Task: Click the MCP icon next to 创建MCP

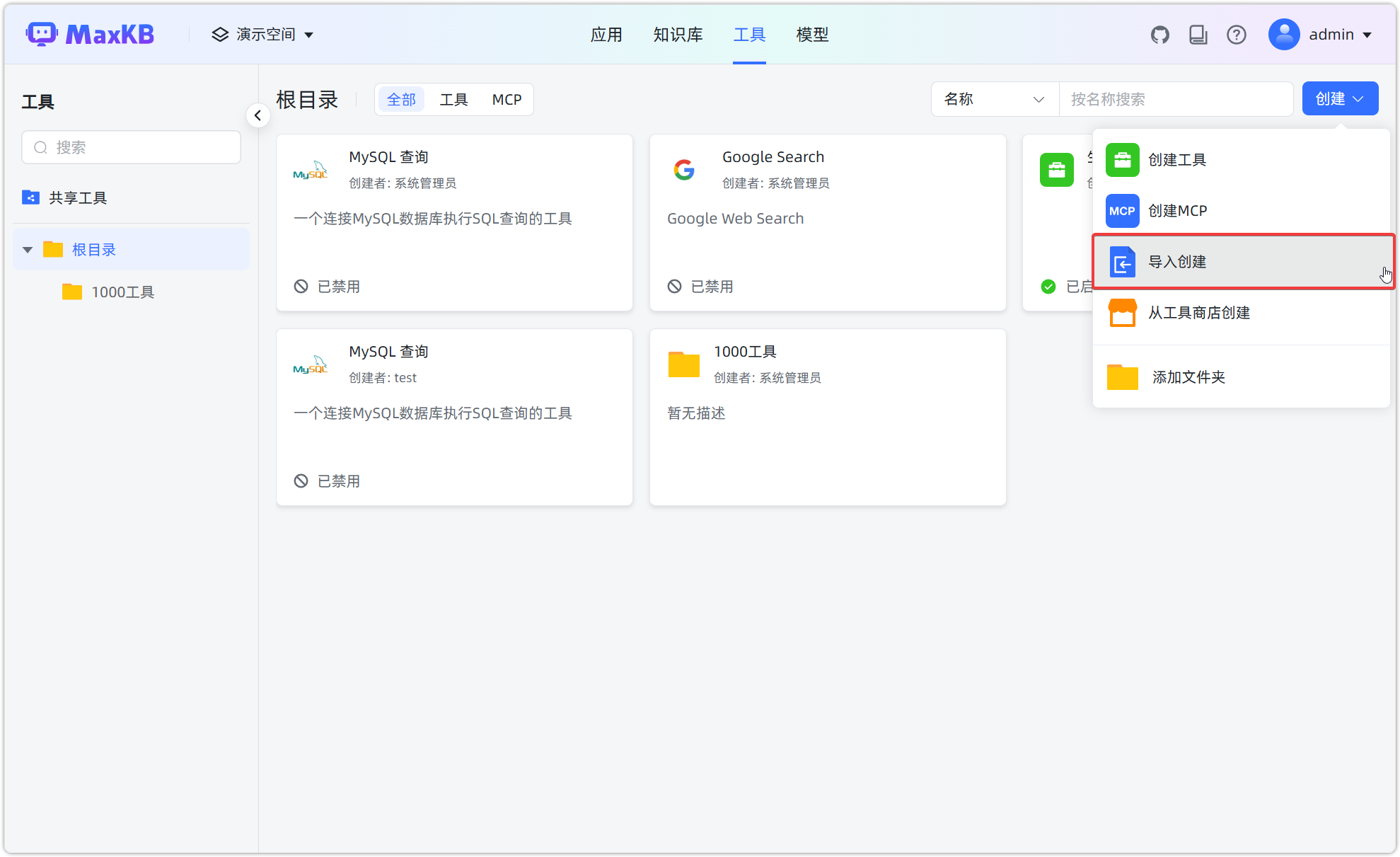Action: tap(1122, 210)
